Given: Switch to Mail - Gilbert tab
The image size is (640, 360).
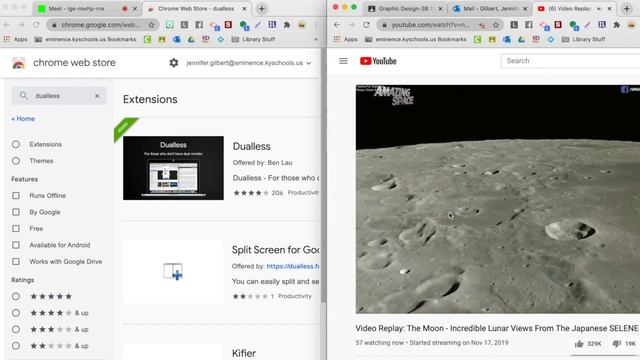Looking at the screenshot, I should click(x=490, y=9).
